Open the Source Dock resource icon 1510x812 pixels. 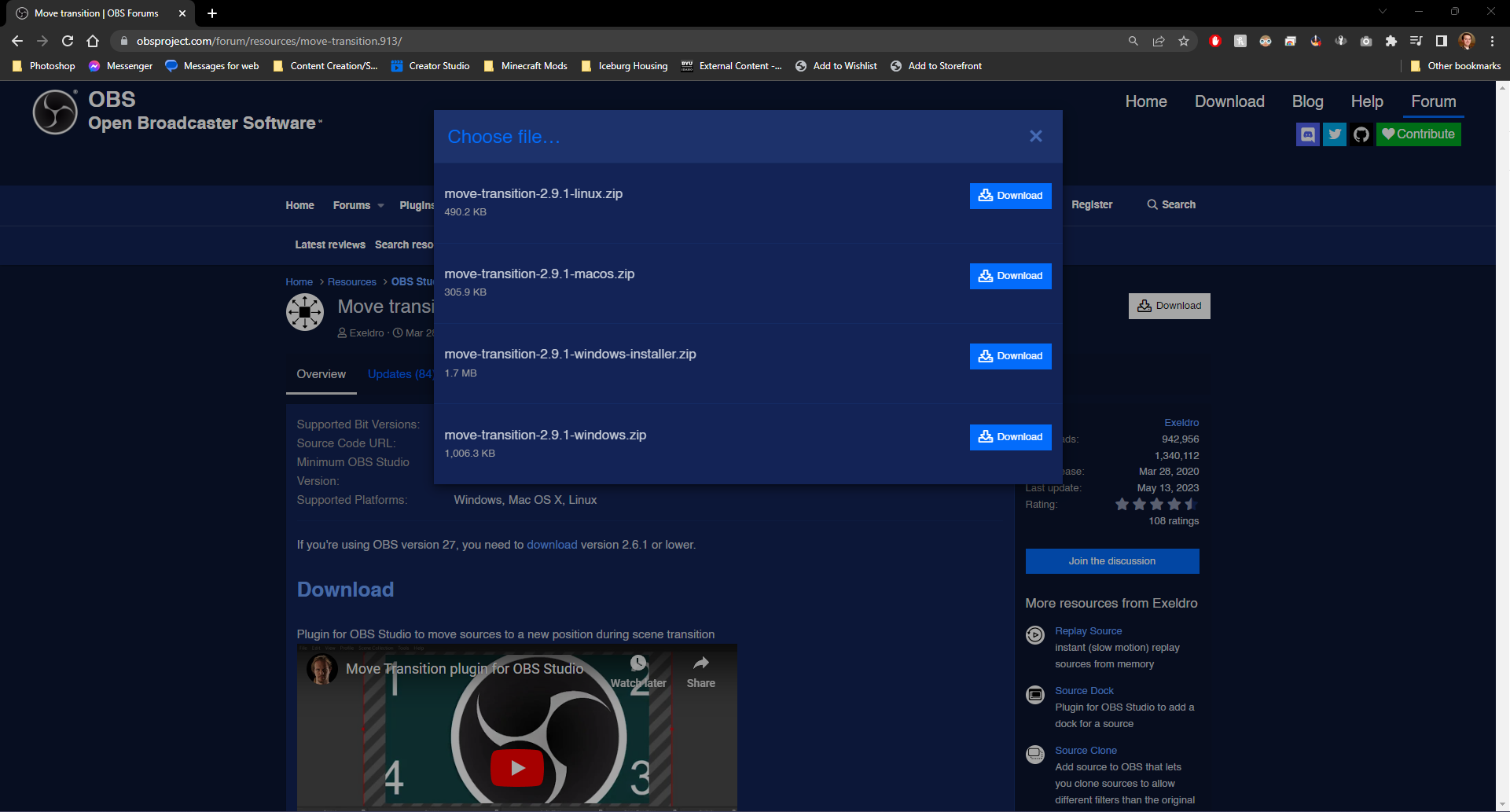click(1034, 695)
